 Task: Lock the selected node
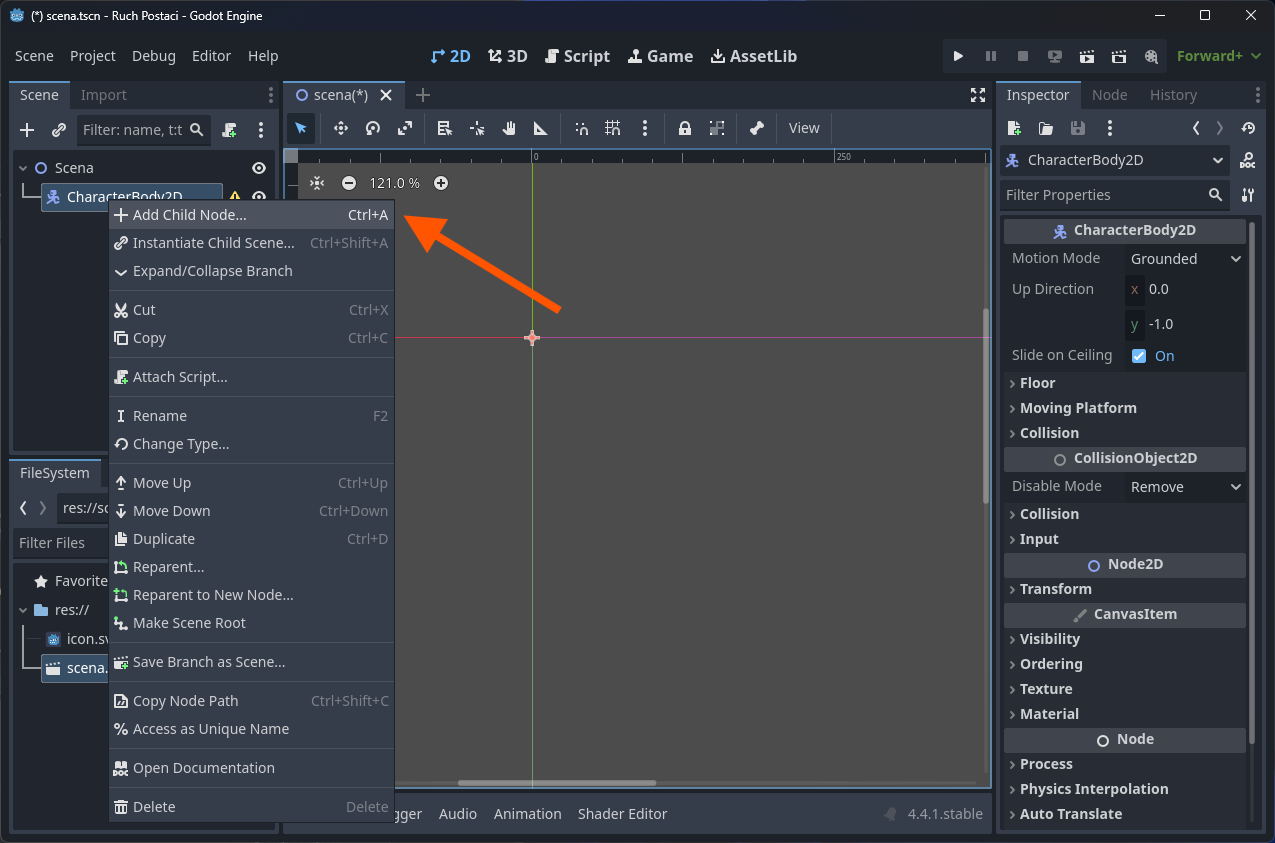[685, 128]
